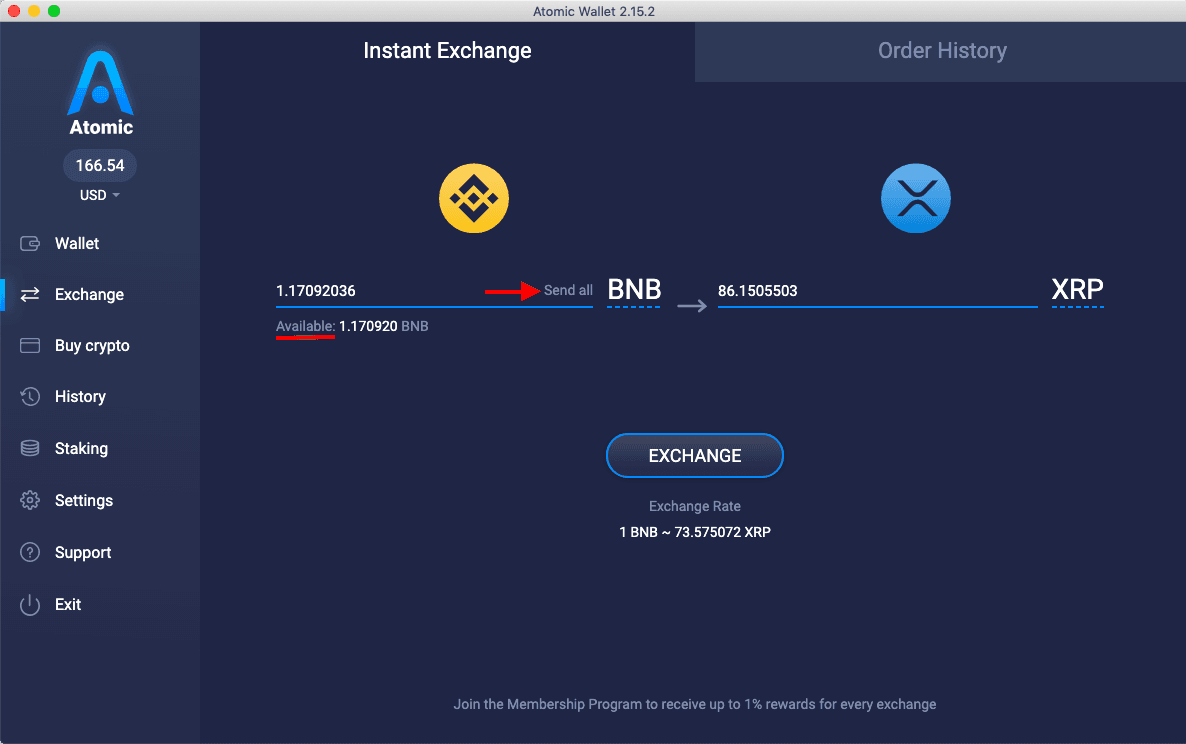Click the yellow BNB coin logo
This screenshot has height=744, width=1186.
[474, 198]
